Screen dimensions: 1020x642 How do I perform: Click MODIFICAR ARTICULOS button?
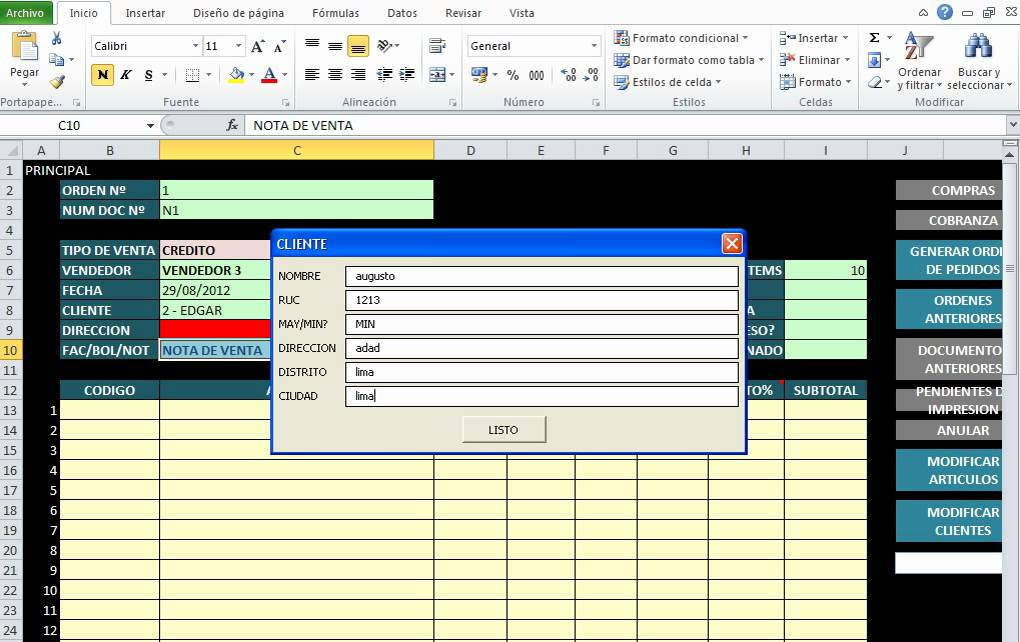click(949, 470)
